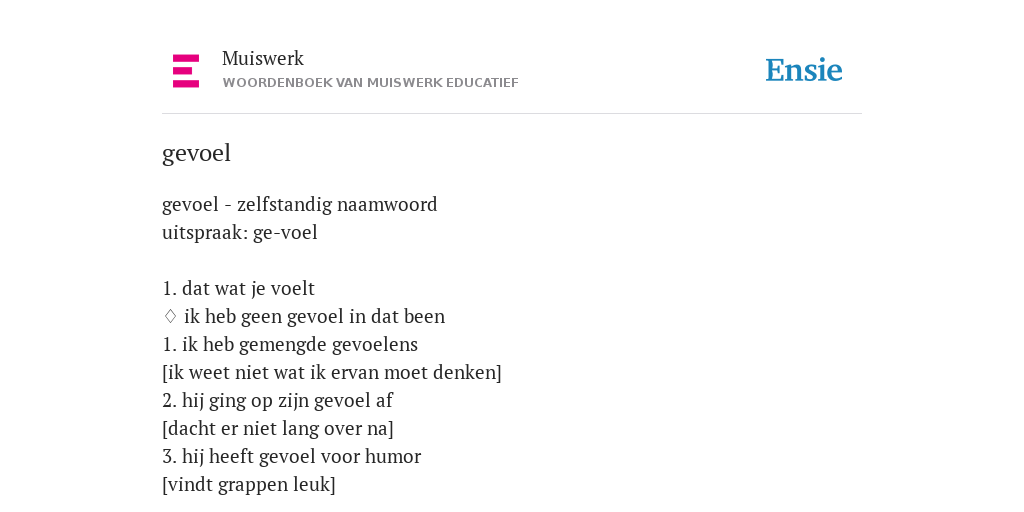This screenshot has width=1024, height=512.
Task: Click the word 'humor' in third phrase
Action: pos(393,457)
